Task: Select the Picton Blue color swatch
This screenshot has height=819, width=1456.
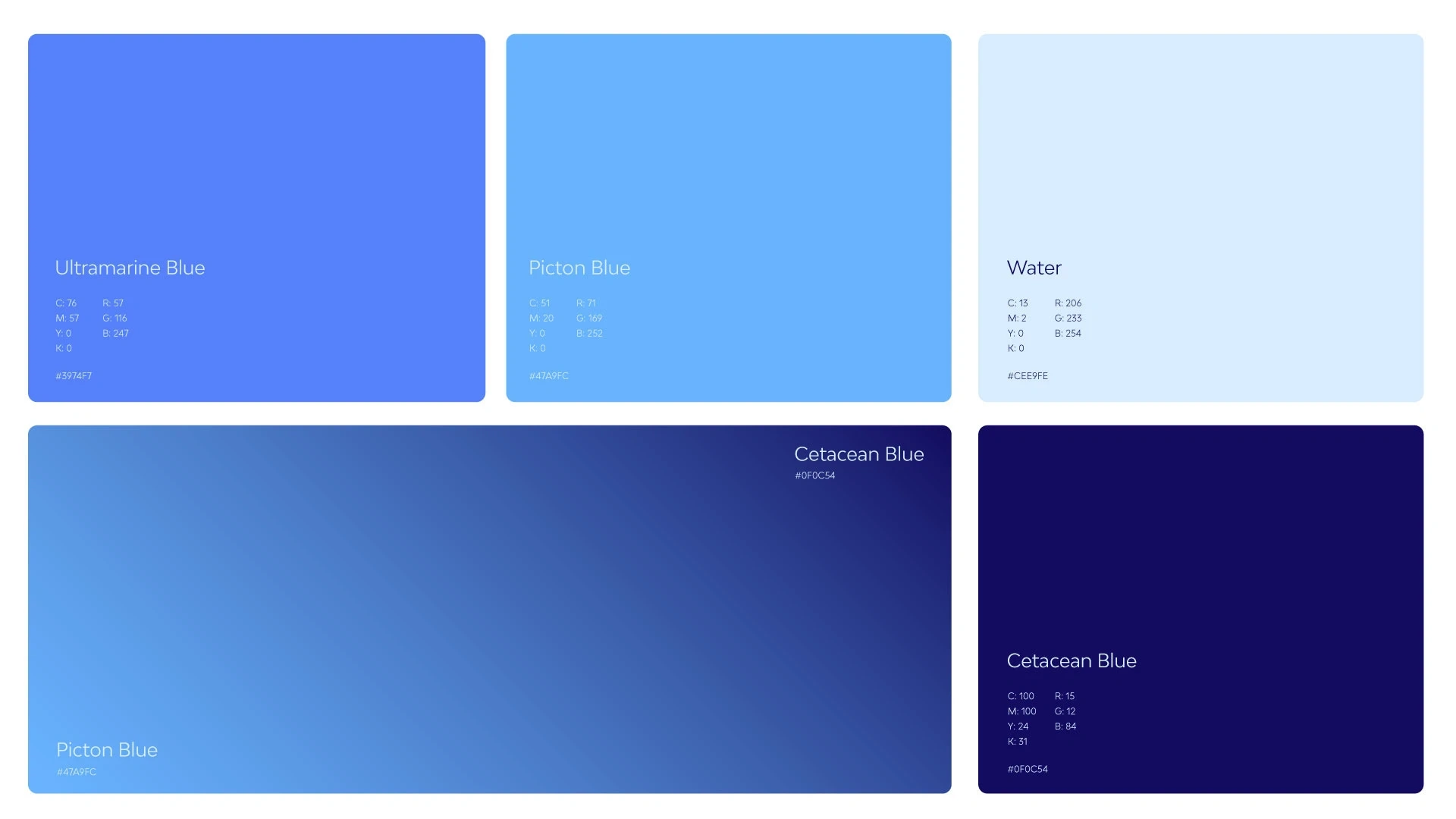Action: (728, 152)
